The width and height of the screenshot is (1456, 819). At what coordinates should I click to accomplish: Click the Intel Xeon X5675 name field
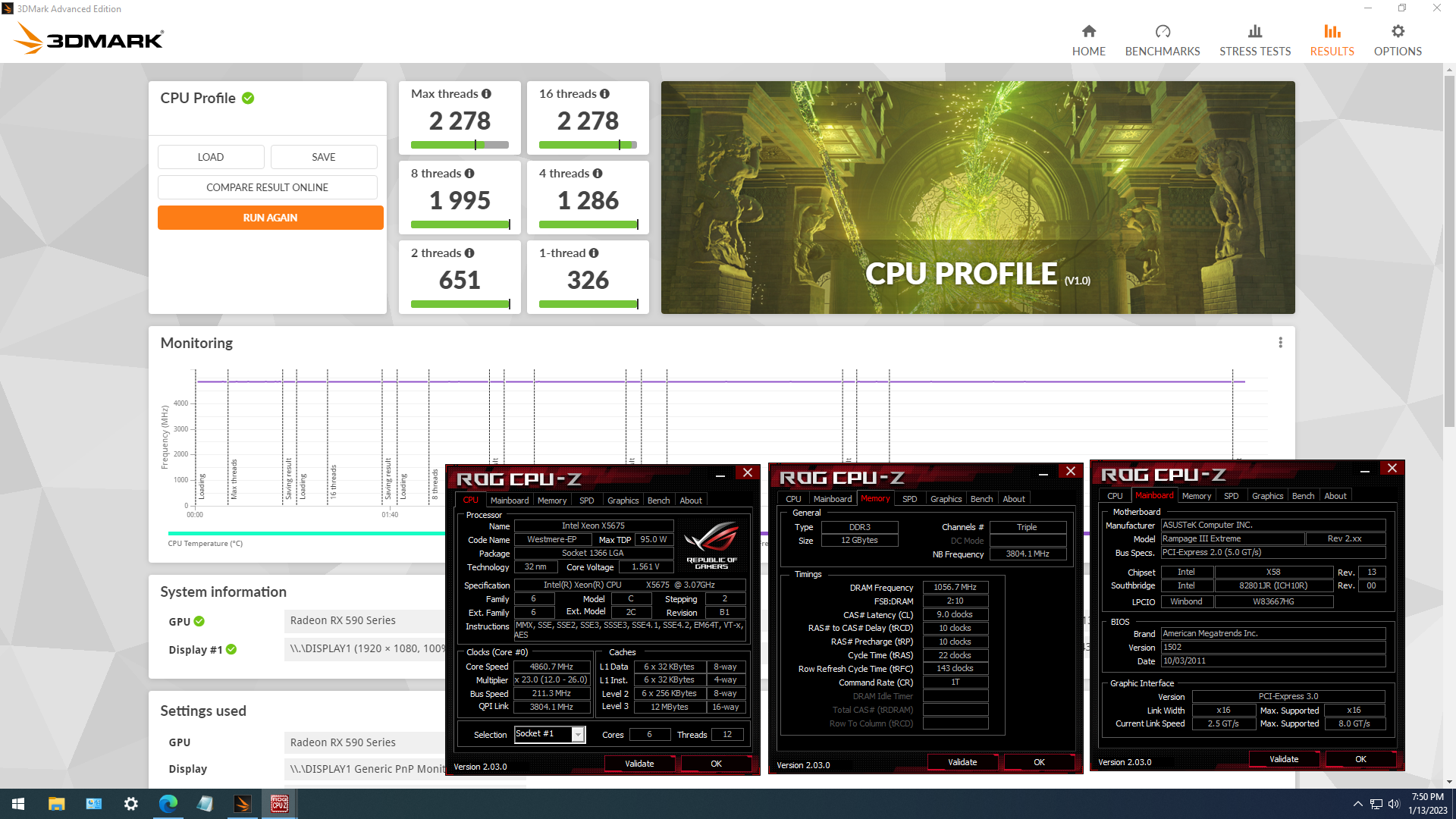click(593, 526)
